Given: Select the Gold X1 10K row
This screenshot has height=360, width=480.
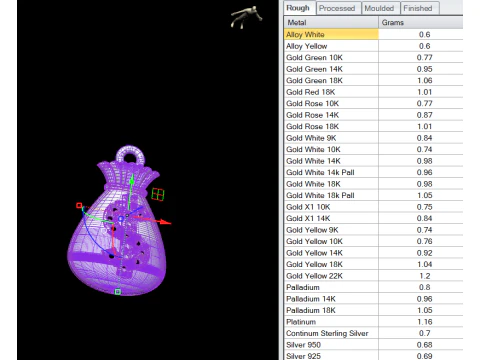Looking at the screenshot, I should tap(374, 207).
